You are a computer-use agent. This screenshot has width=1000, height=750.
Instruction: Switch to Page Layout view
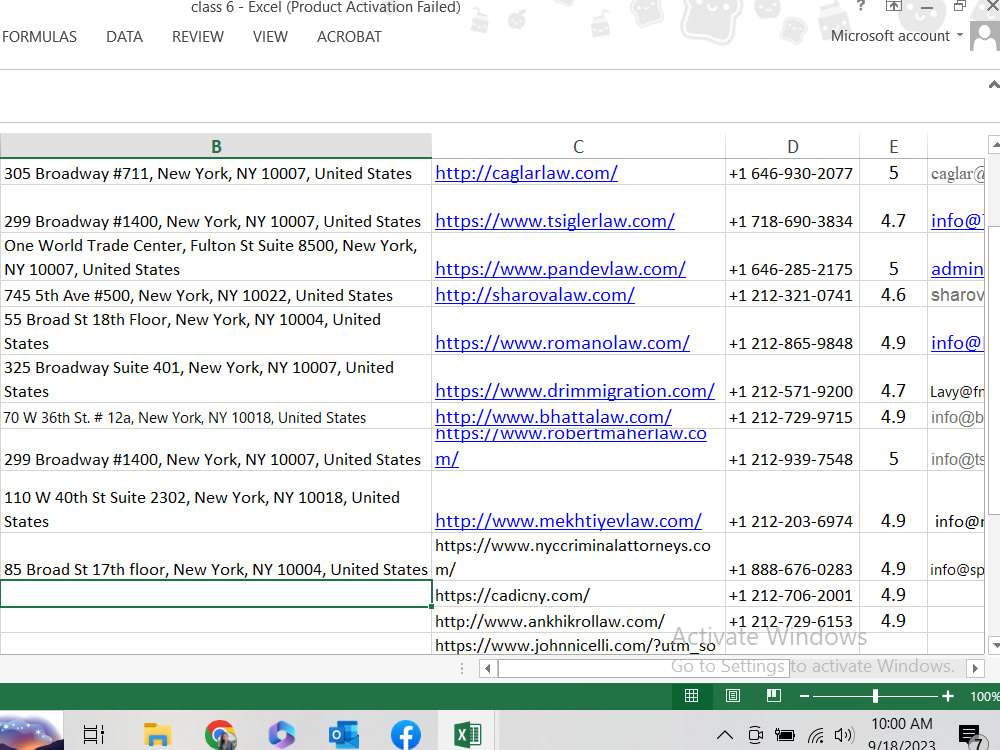point(733,696)
